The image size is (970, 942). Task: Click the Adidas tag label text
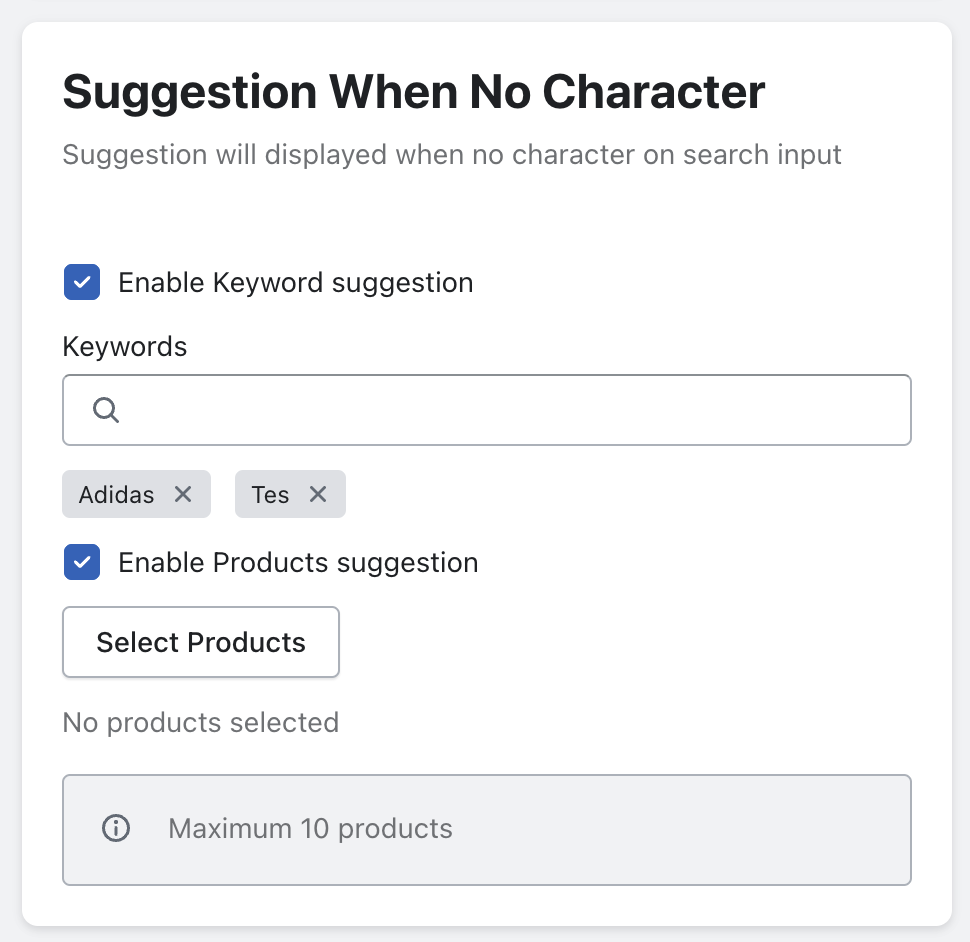(117, 495)
